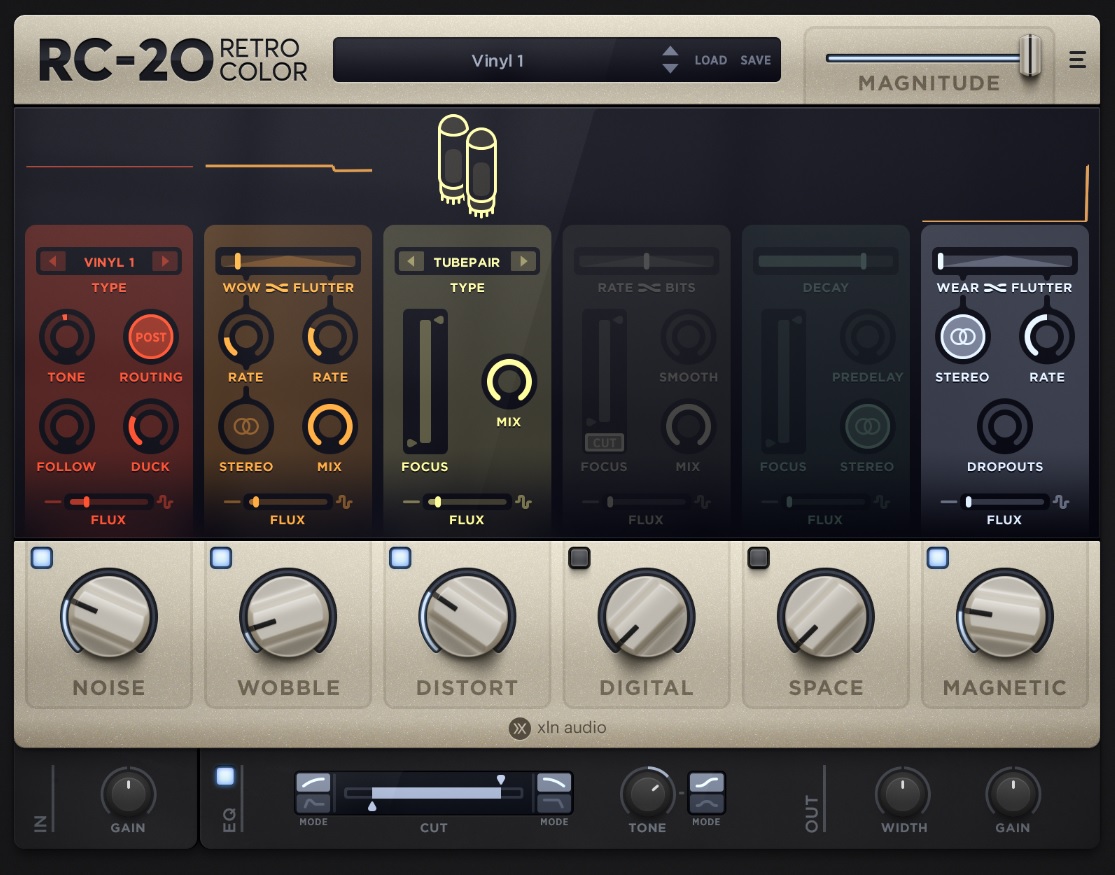Select the upper high-cut EQ mode icon
The height and width of the screenshot is (875, 1115).
point(554,783)
